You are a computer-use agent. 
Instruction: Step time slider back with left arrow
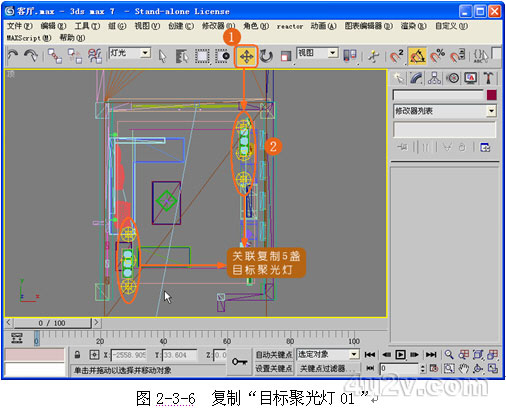pos(9,323)
